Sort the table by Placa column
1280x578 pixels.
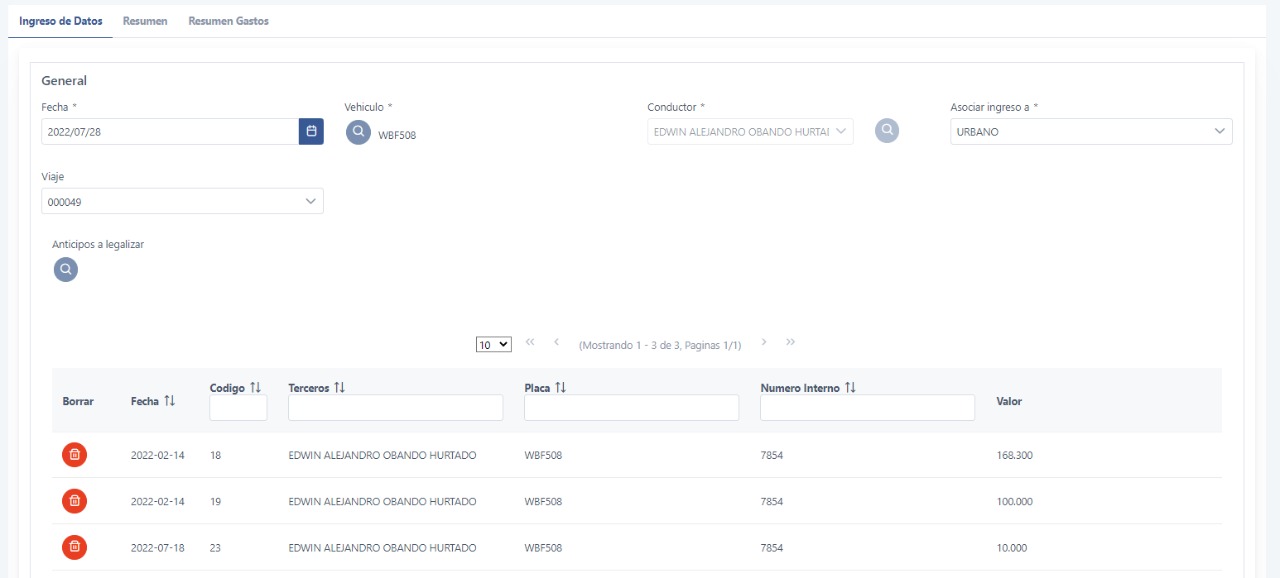tap(561, 388)
